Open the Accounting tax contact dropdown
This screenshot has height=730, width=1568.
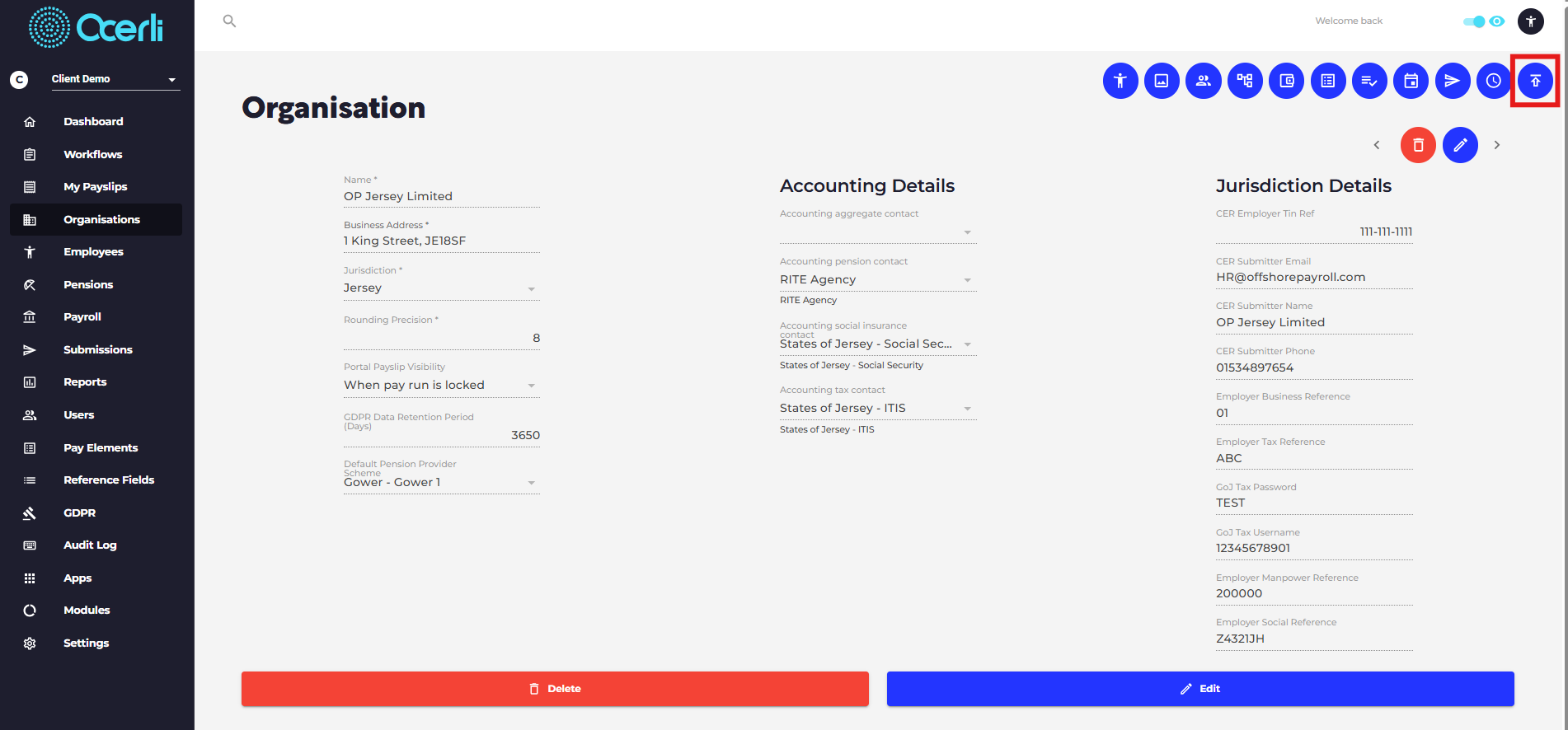(878, 408)
